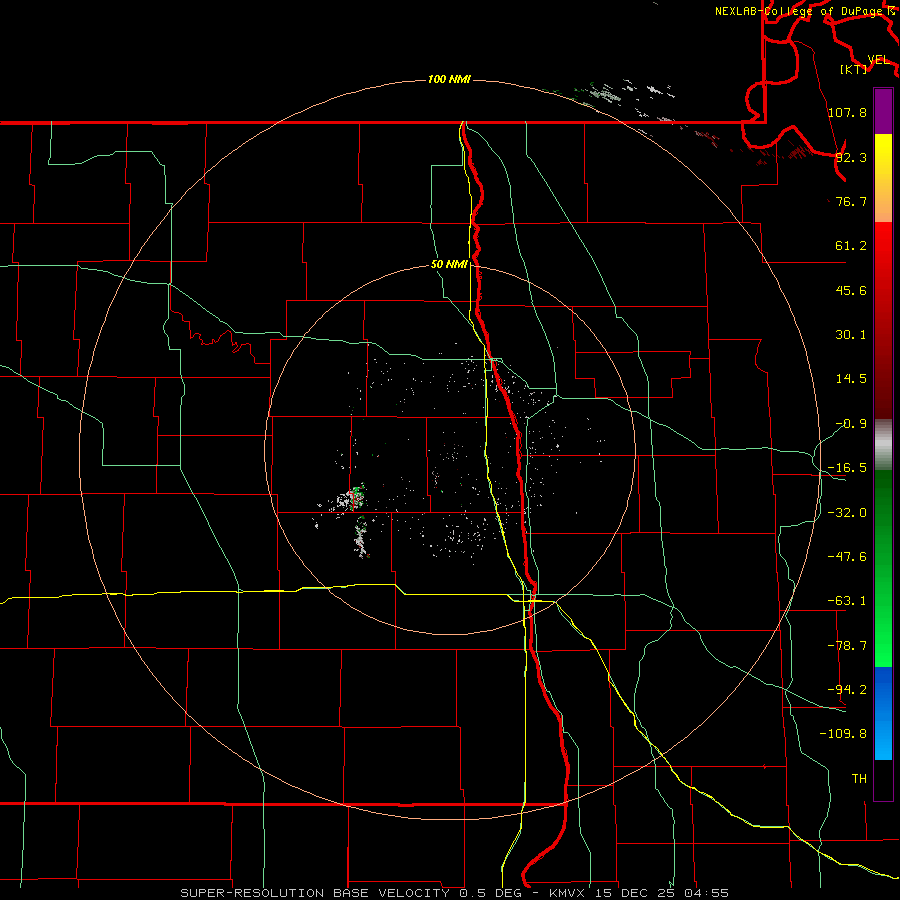Click the TH legend label
900x900 pixels.
(x=859, y=779)
